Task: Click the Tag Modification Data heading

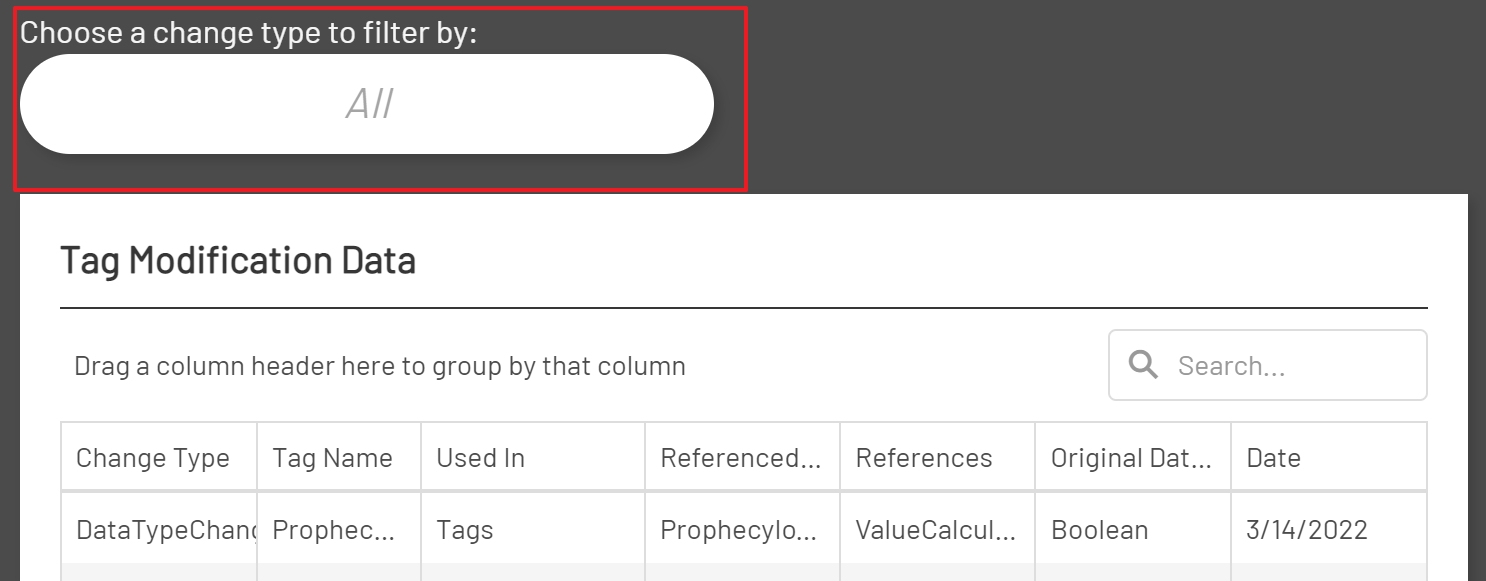Action: [238, 259]
